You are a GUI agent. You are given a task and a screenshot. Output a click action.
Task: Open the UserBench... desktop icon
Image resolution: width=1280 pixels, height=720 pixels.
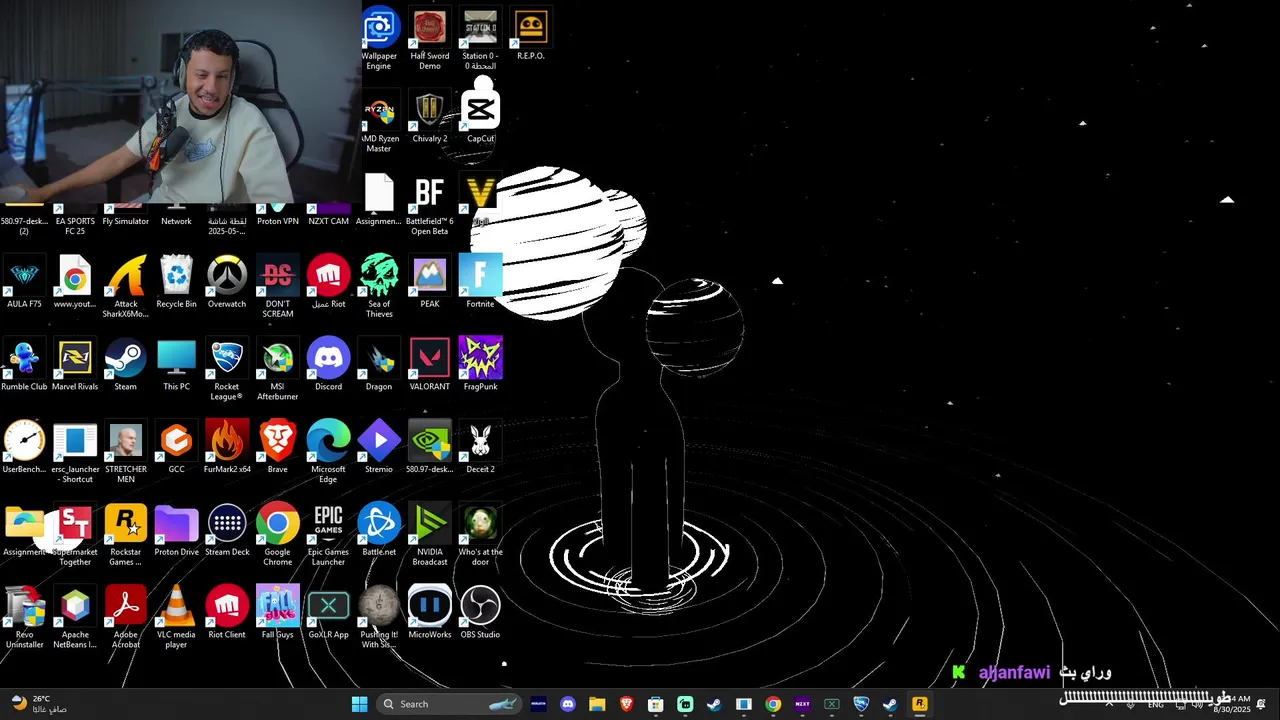(24, 448)
